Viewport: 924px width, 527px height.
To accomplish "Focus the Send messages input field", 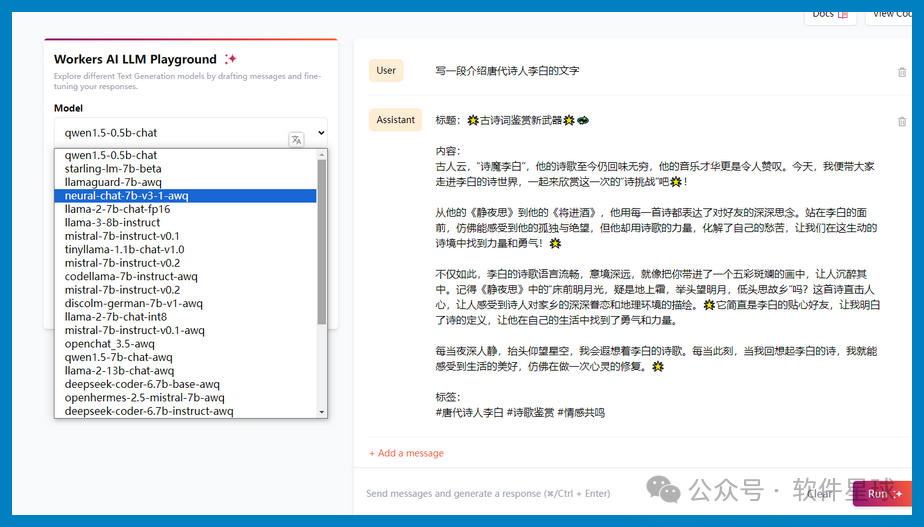I will pos(488,493).
